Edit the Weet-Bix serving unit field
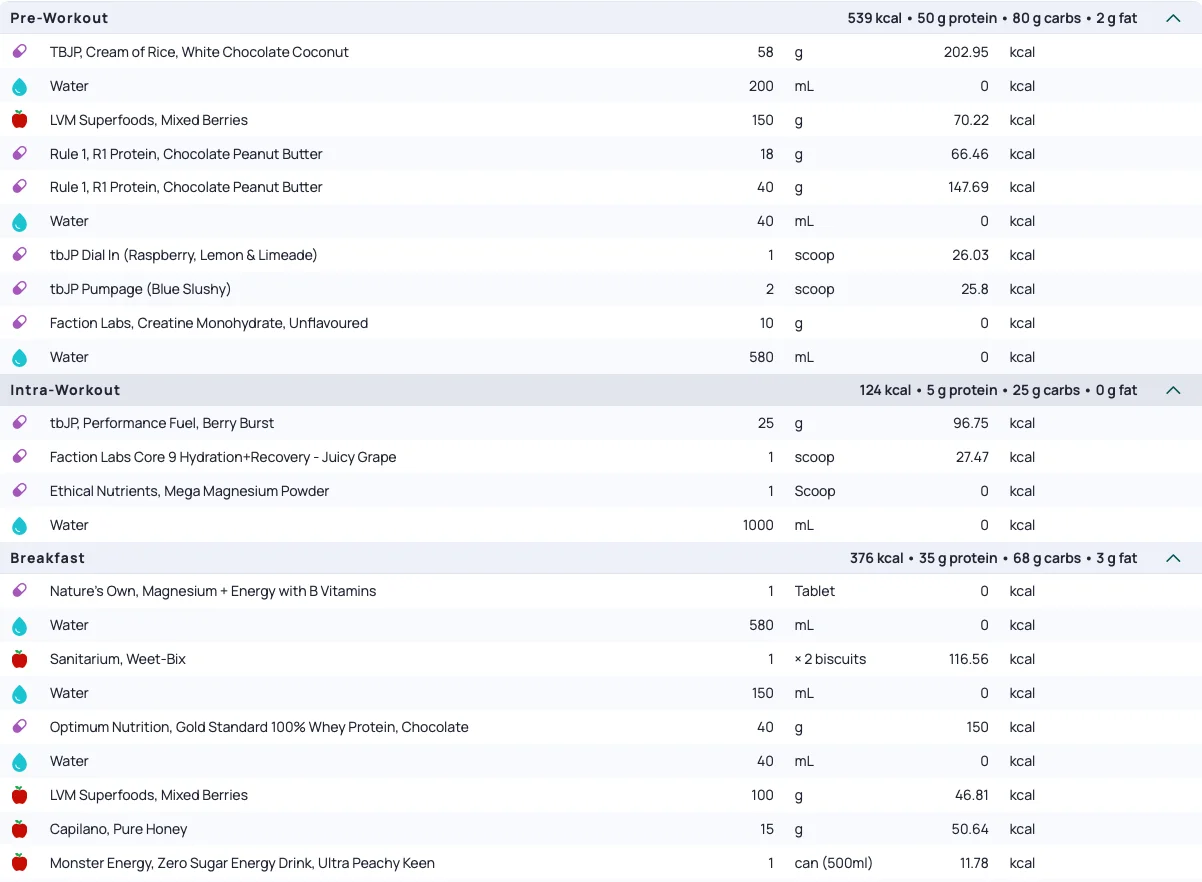This screenshot has height=882, width=1202. [x=830, y=659]
